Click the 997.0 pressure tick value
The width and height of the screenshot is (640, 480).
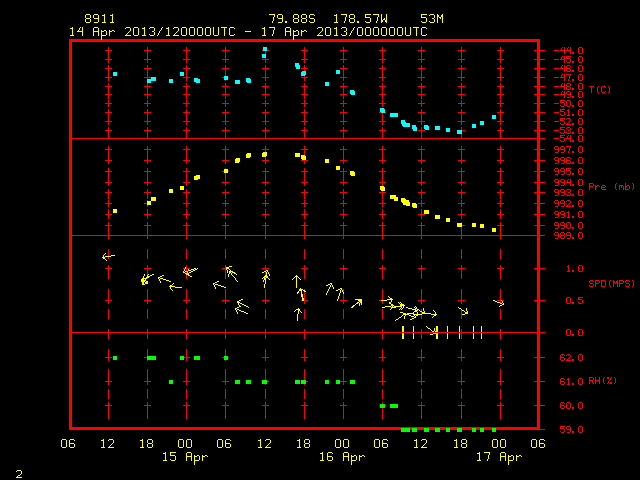(568, 150)
